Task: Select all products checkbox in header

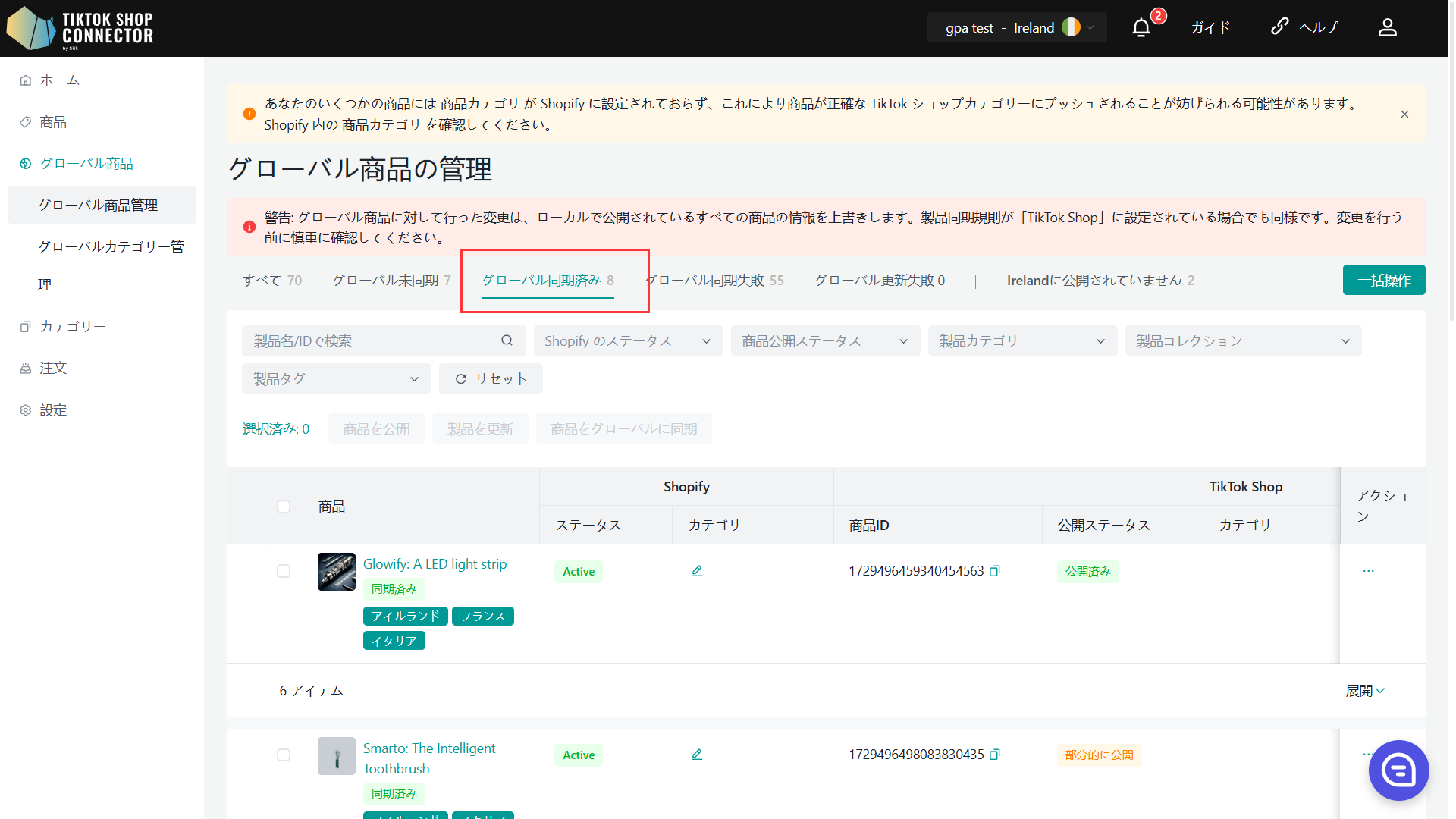Action: [x=284, y=507]
